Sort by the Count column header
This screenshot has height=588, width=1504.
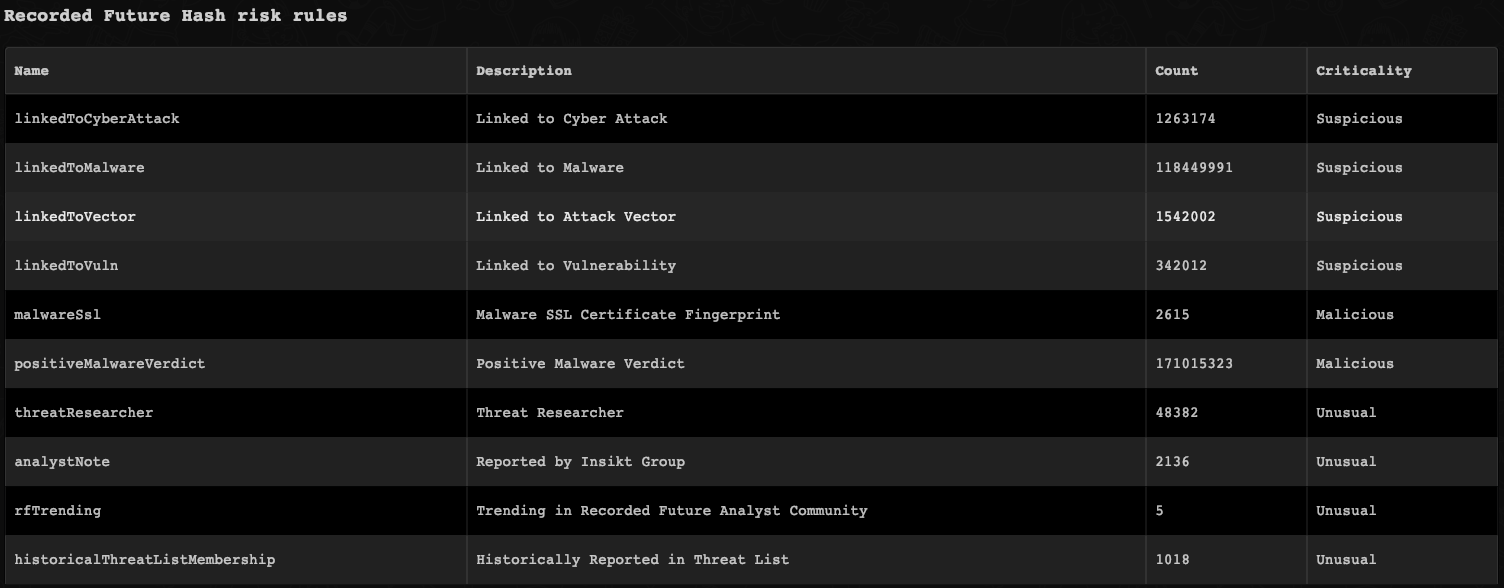[1176, 71]
